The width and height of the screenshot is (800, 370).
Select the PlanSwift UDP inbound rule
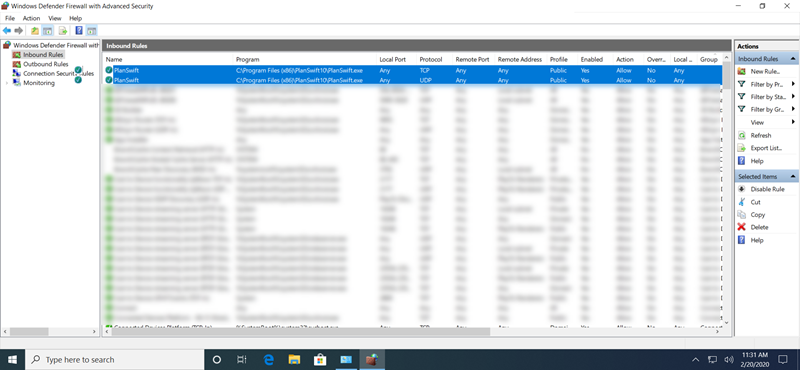(x=412, y=80)
